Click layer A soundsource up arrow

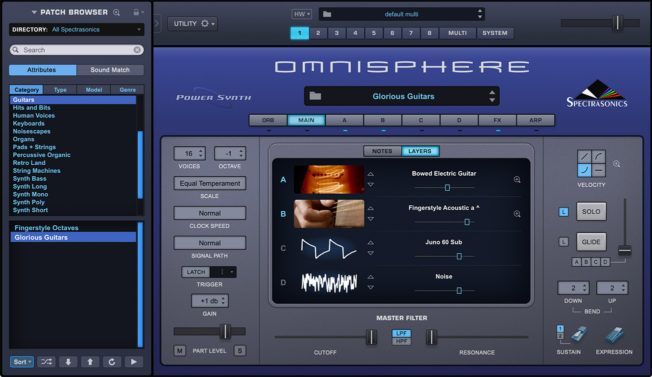pyautogui.click(x=370, y=174)
